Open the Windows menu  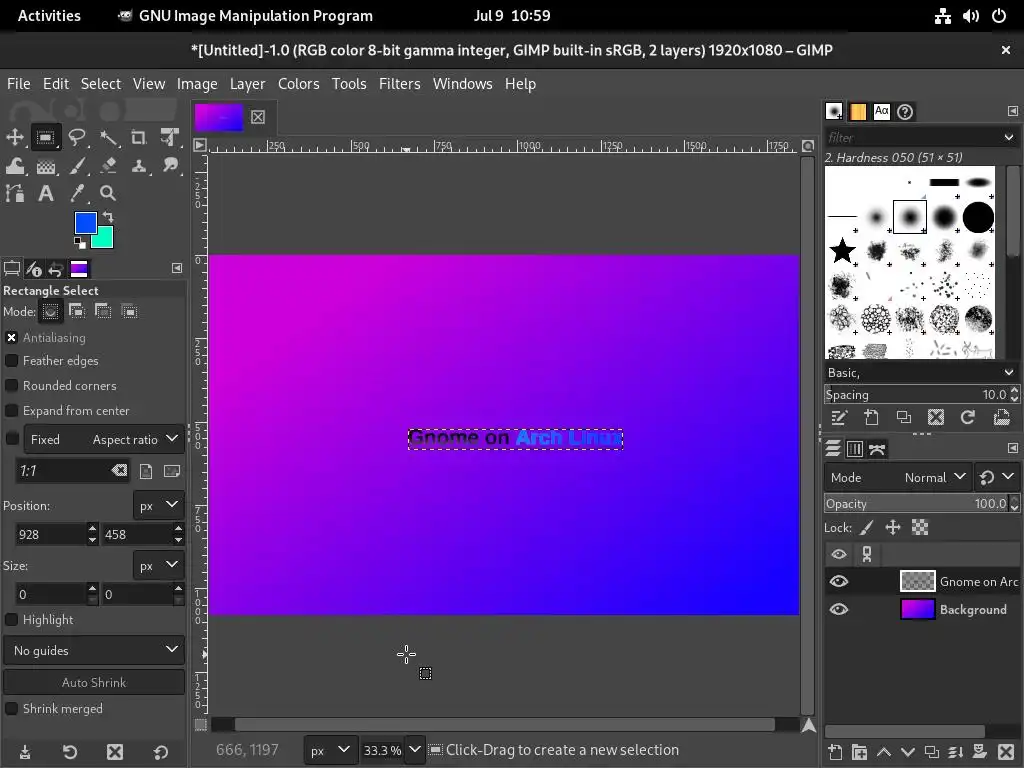(462, 84)
